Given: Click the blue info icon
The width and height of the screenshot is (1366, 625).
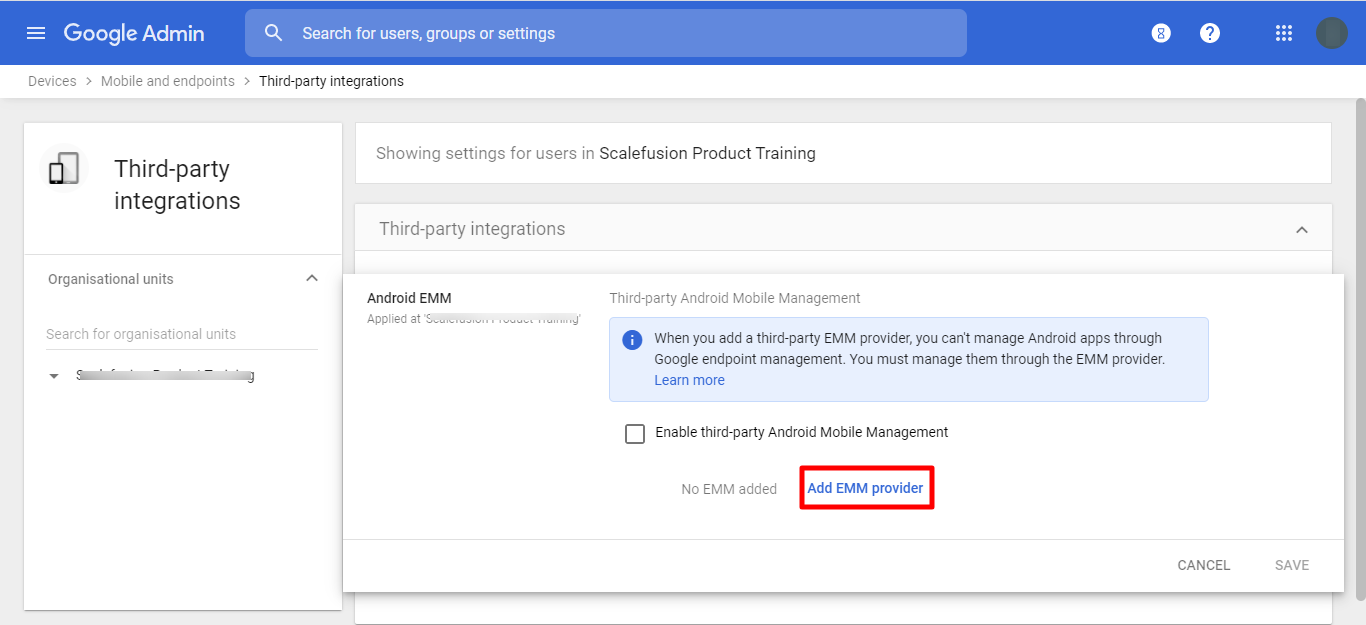Looking at the screenshot, I should click(x=632, y=340).
